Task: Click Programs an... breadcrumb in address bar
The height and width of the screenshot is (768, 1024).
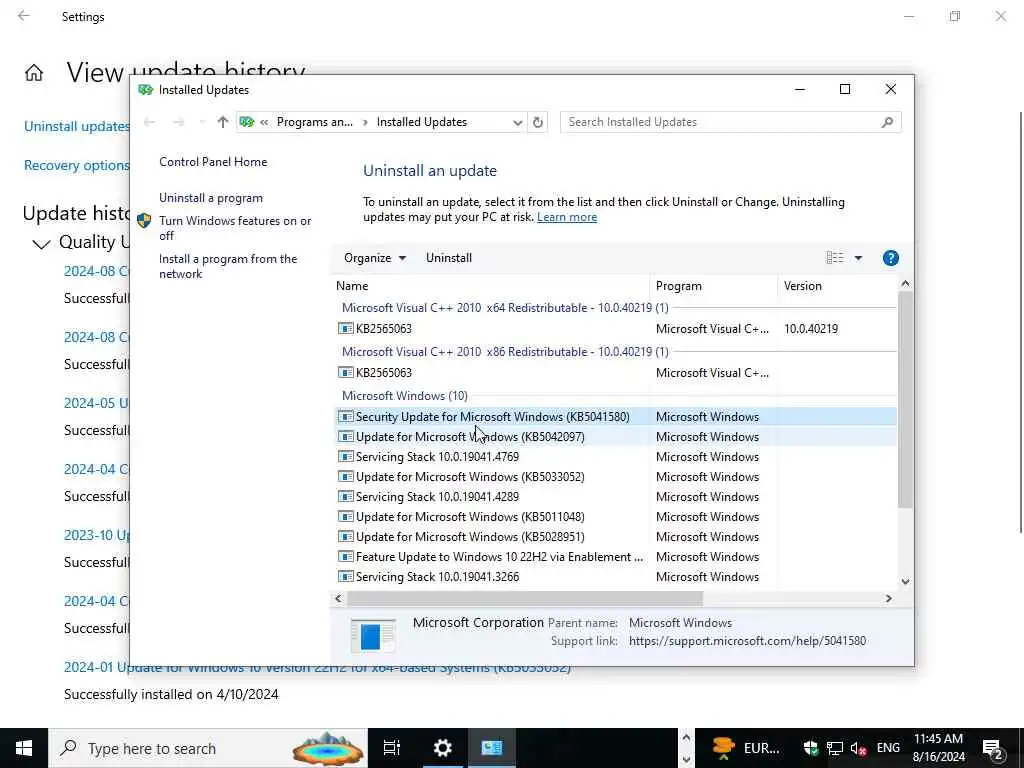Action: click(x=315, y=122)
